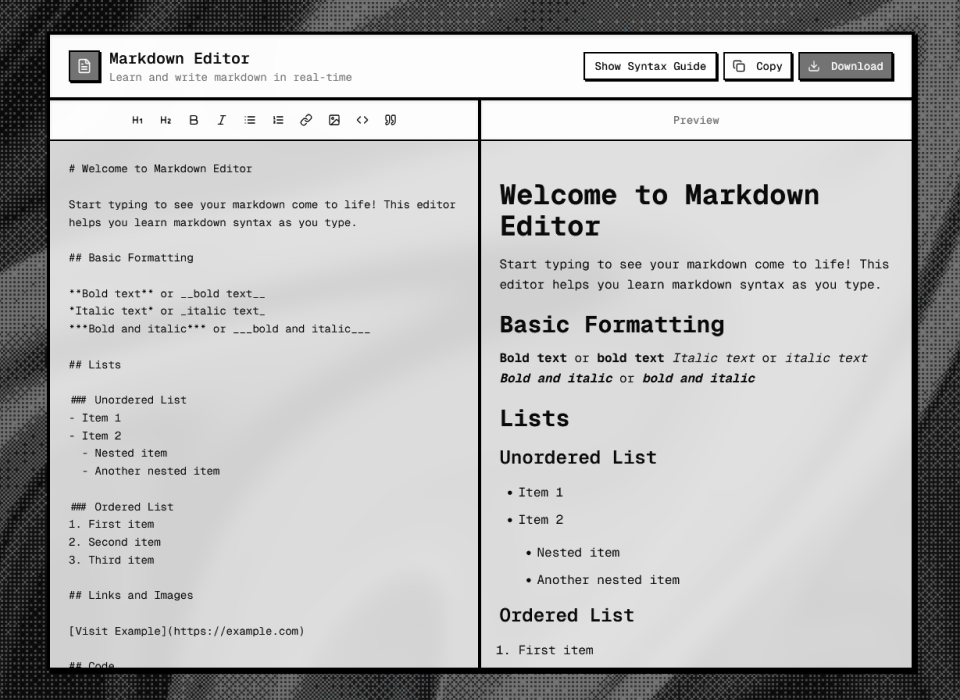Click the 'Welcome to Markdown Editor' preview heading
The width and height of the screenshot is (960, 700).
tap(658, 210)
